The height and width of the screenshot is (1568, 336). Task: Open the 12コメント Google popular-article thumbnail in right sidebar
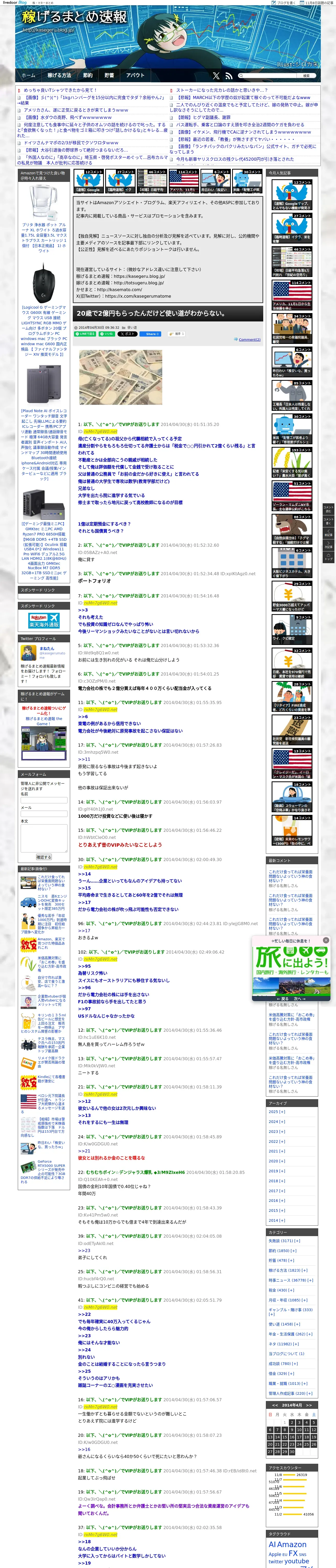[292, 195]
